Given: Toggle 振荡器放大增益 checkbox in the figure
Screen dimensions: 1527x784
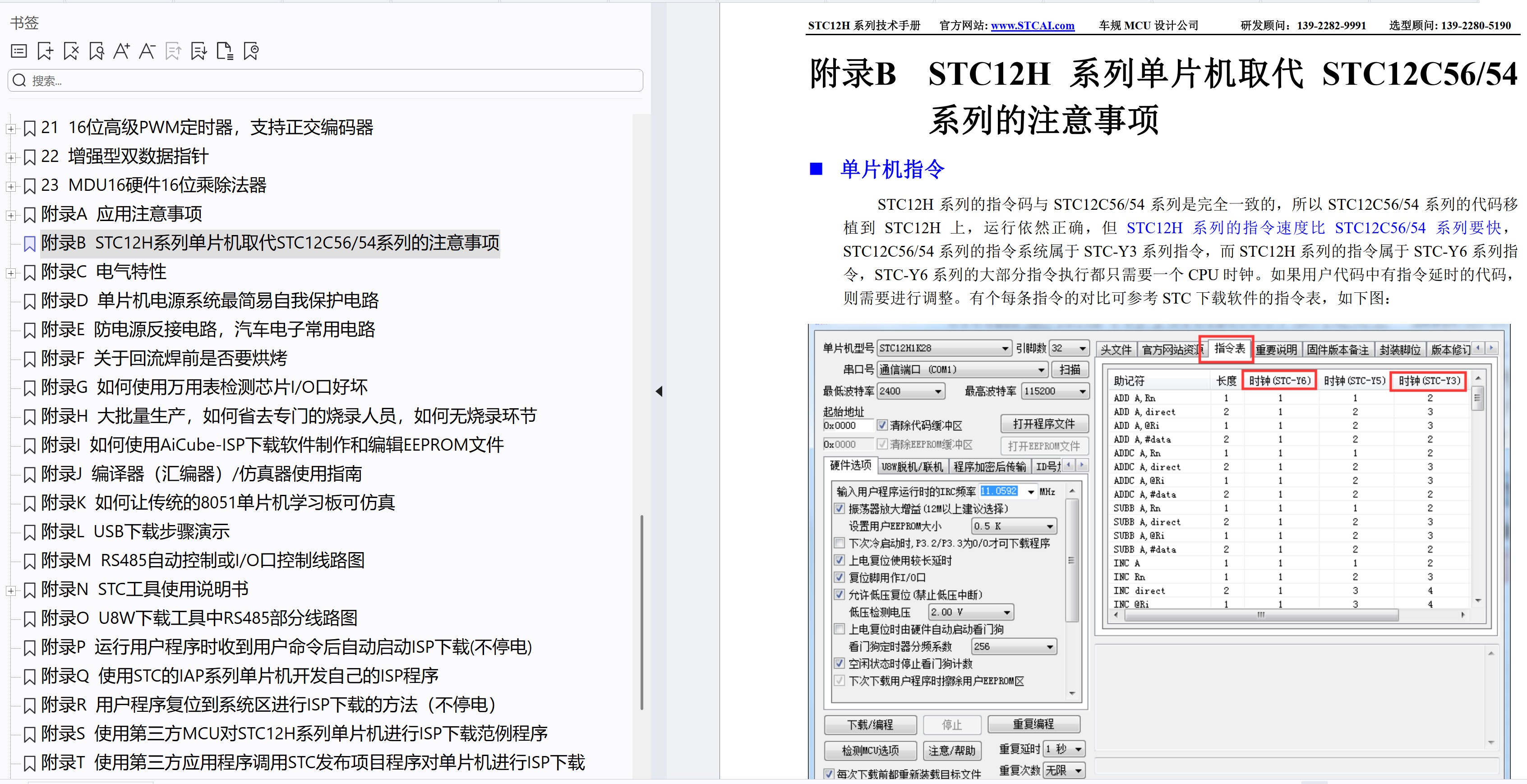Looking at the screenshot, I should [x=840, y=508].
